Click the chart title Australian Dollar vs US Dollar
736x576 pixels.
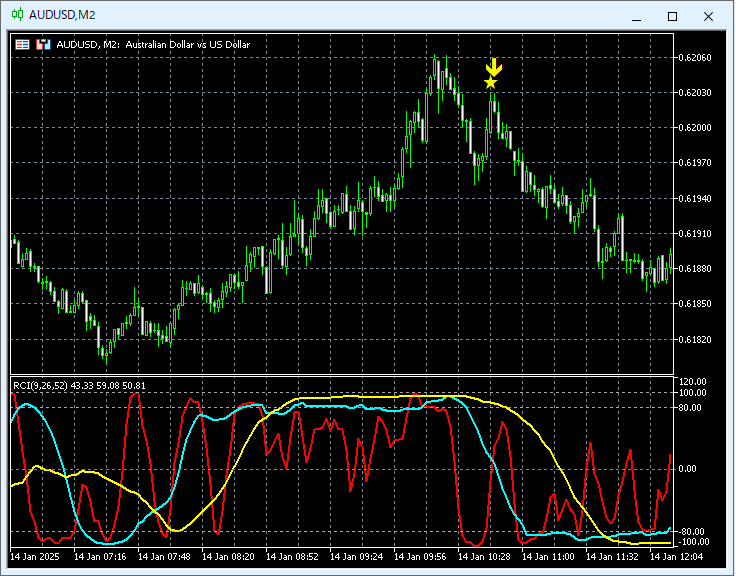pos(188,45)
